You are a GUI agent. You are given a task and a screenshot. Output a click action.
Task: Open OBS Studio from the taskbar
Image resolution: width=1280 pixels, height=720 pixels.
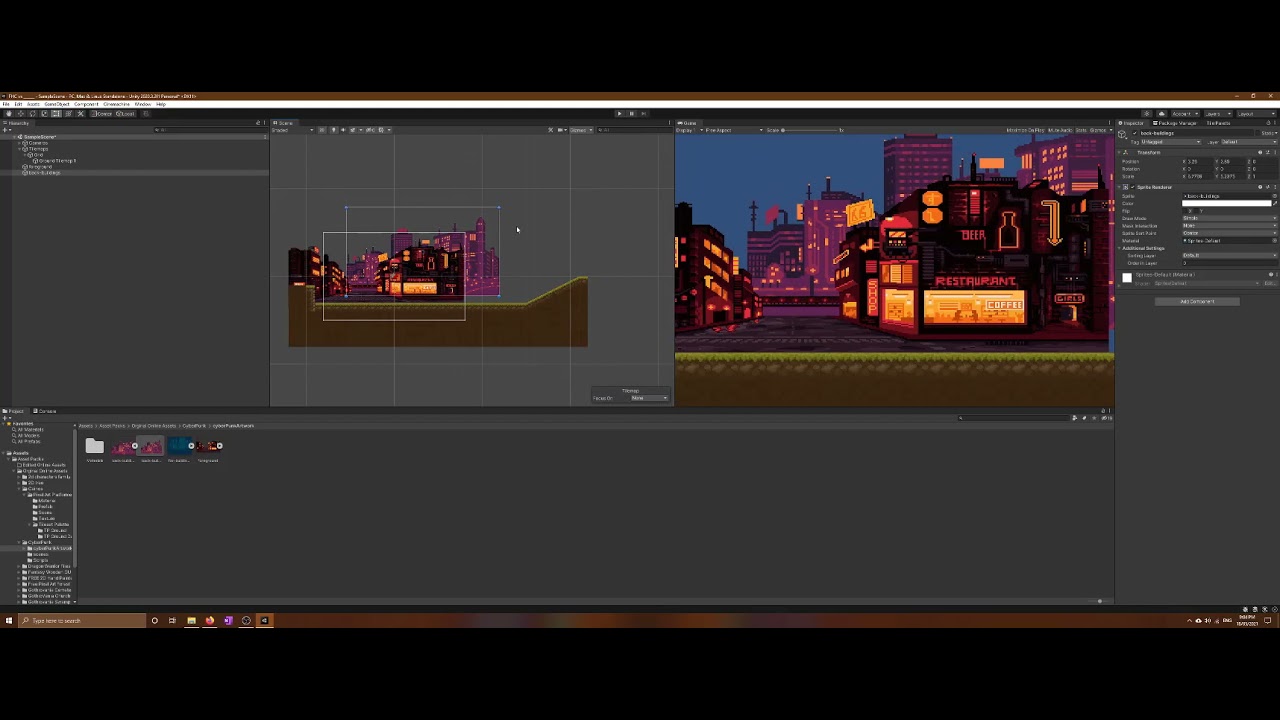246,621
